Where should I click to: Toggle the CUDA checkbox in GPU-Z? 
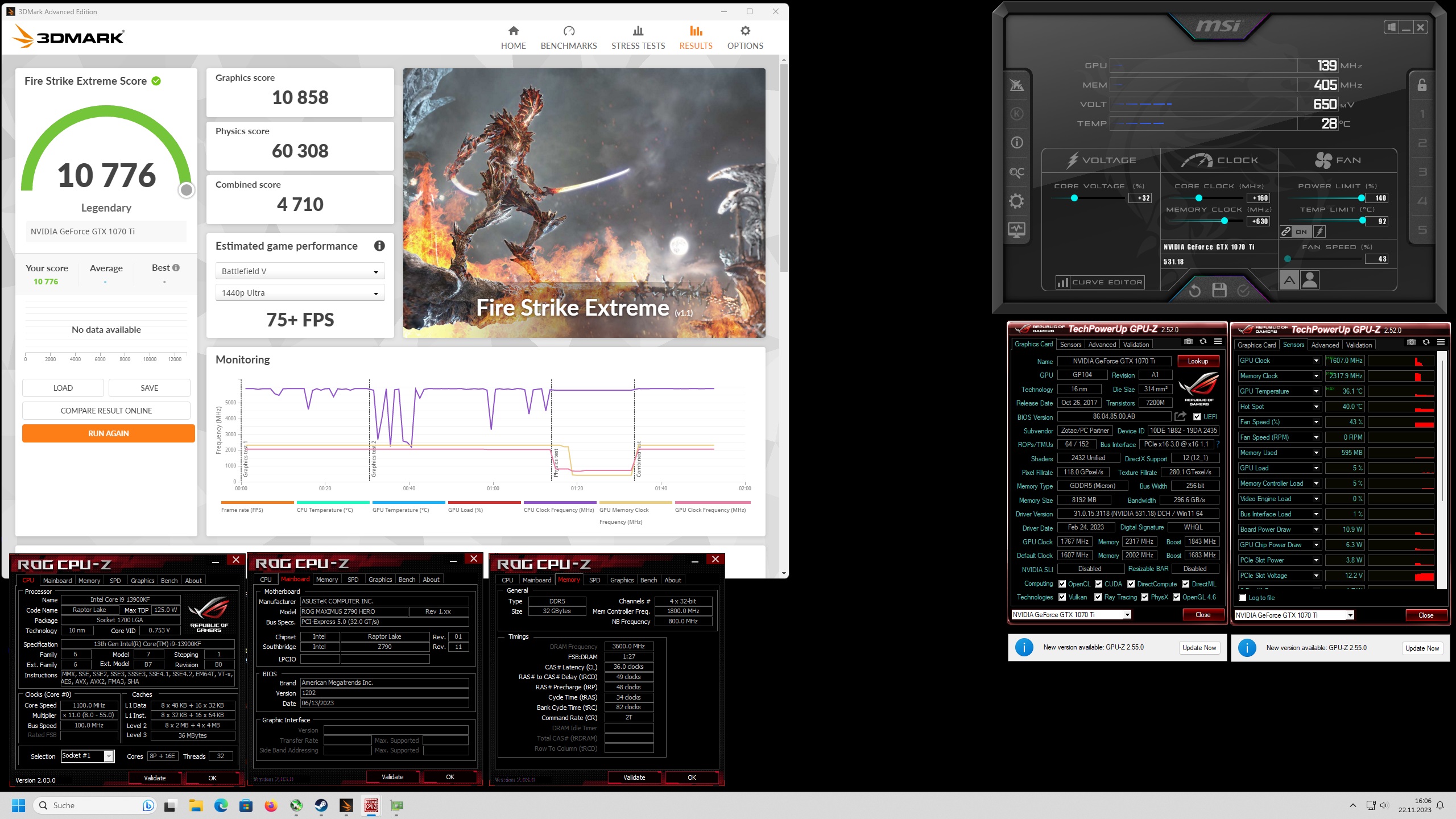tap(1098, 584)
